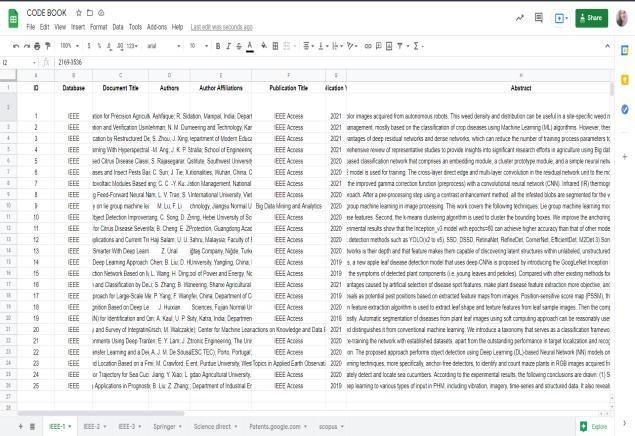Open text color picker
The image size is (635, 436).
[250, 46]
